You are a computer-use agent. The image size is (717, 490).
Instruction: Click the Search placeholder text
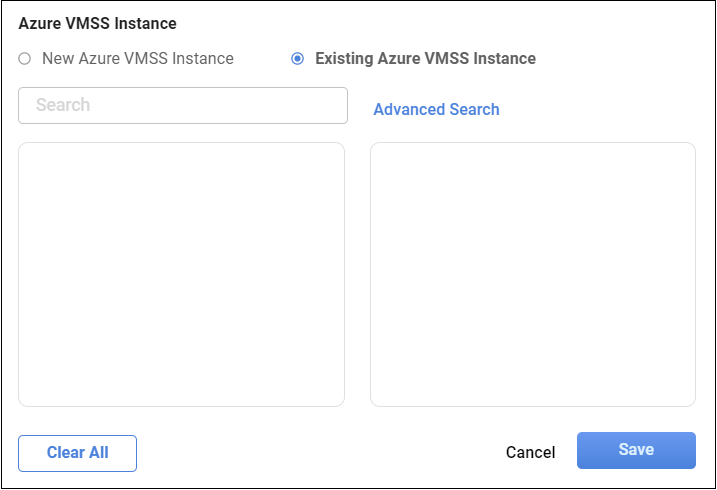[63, 105]
